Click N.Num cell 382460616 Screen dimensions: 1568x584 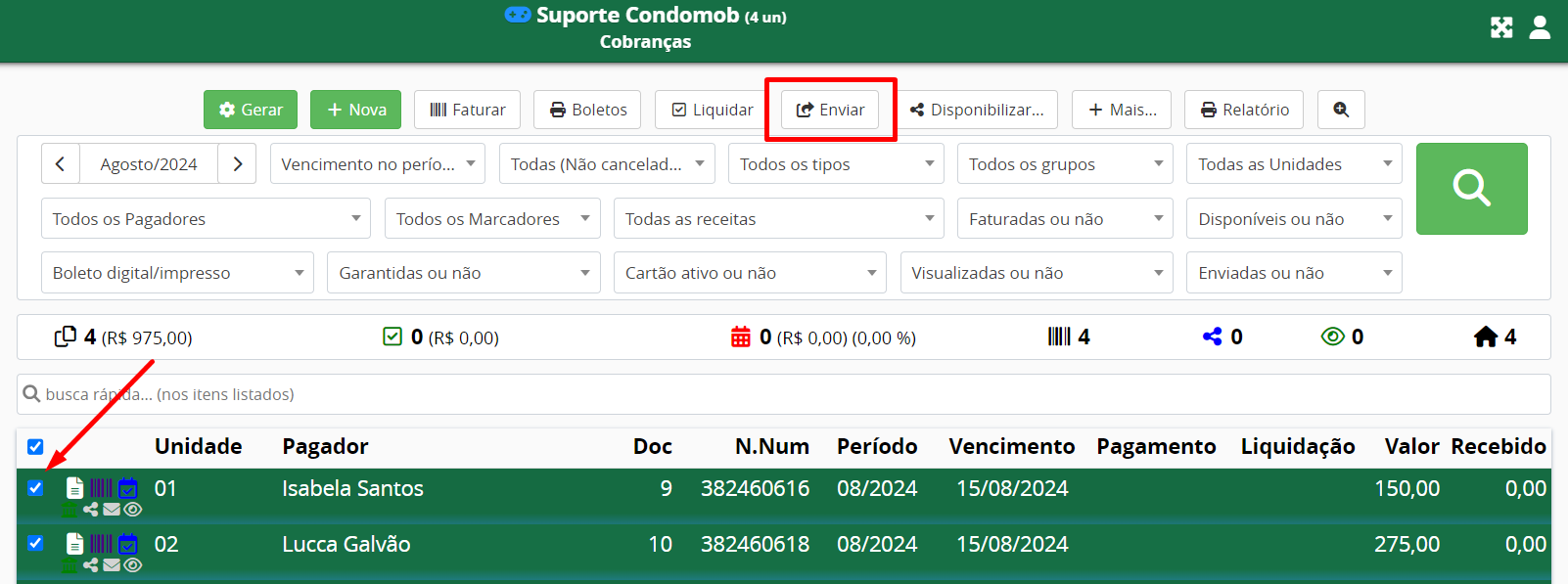(755, 488)
